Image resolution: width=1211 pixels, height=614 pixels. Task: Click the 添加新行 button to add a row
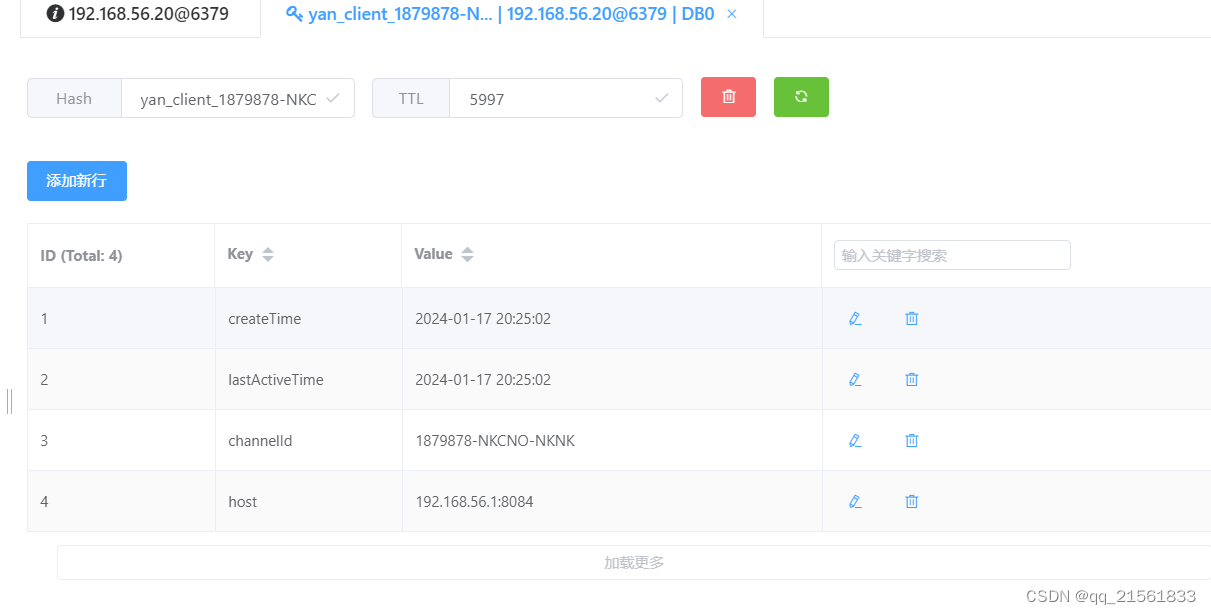tap(76, 181)
